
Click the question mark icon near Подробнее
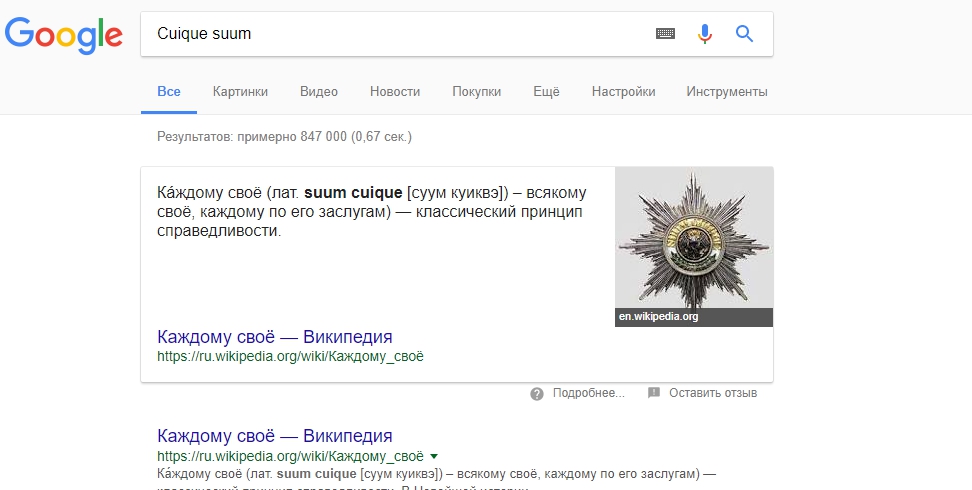(x=537, y=394)
